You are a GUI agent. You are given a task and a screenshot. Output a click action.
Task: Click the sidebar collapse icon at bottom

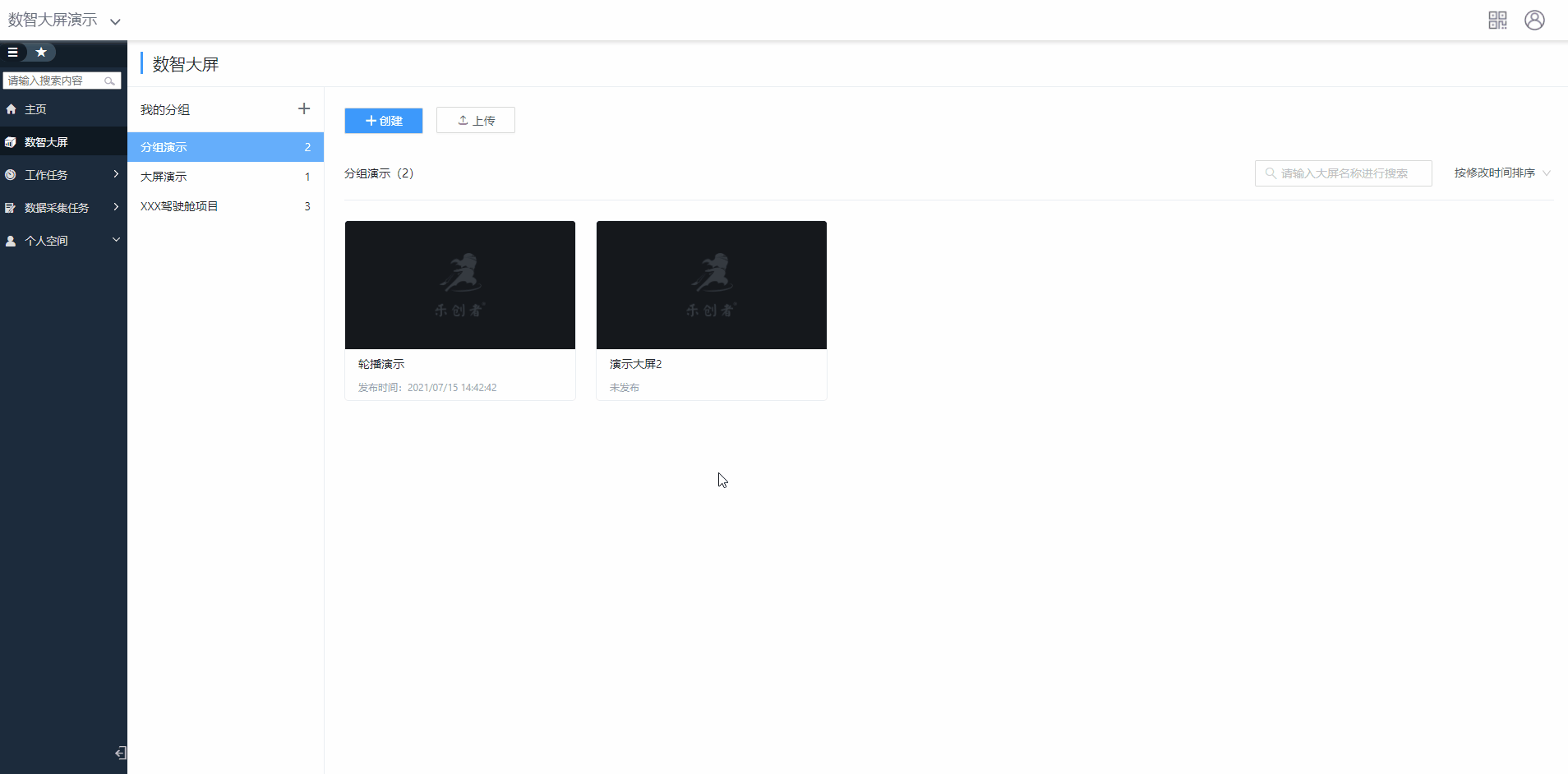(120, 753)
